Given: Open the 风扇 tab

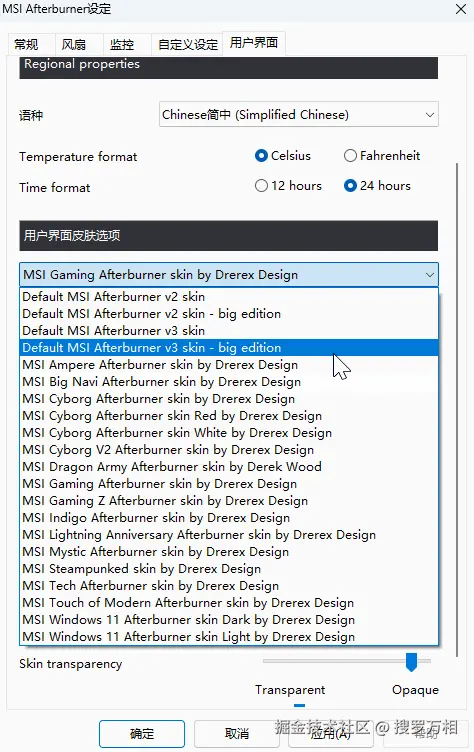Looking at the screenshot, I should coord(79,45).
